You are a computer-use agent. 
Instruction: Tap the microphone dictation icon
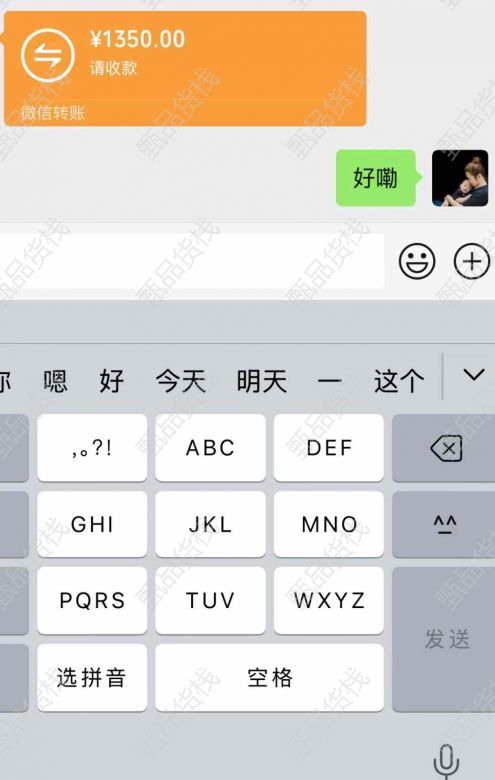(x=446, y=762)
